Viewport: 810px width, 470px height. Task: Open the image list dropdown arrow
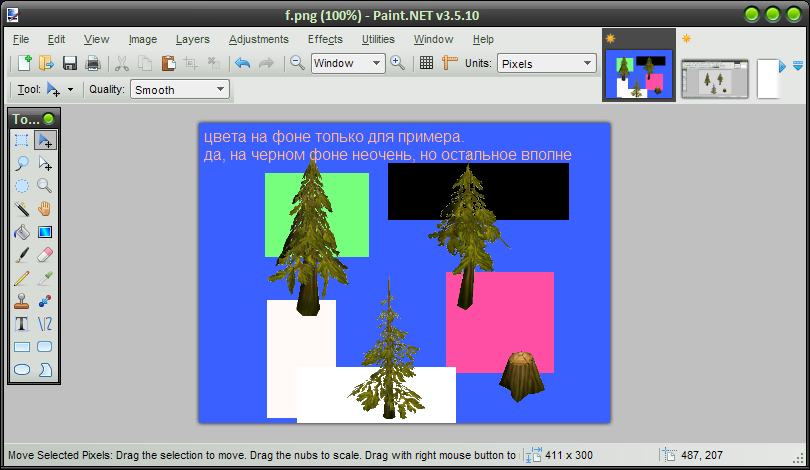click(798, 66)
